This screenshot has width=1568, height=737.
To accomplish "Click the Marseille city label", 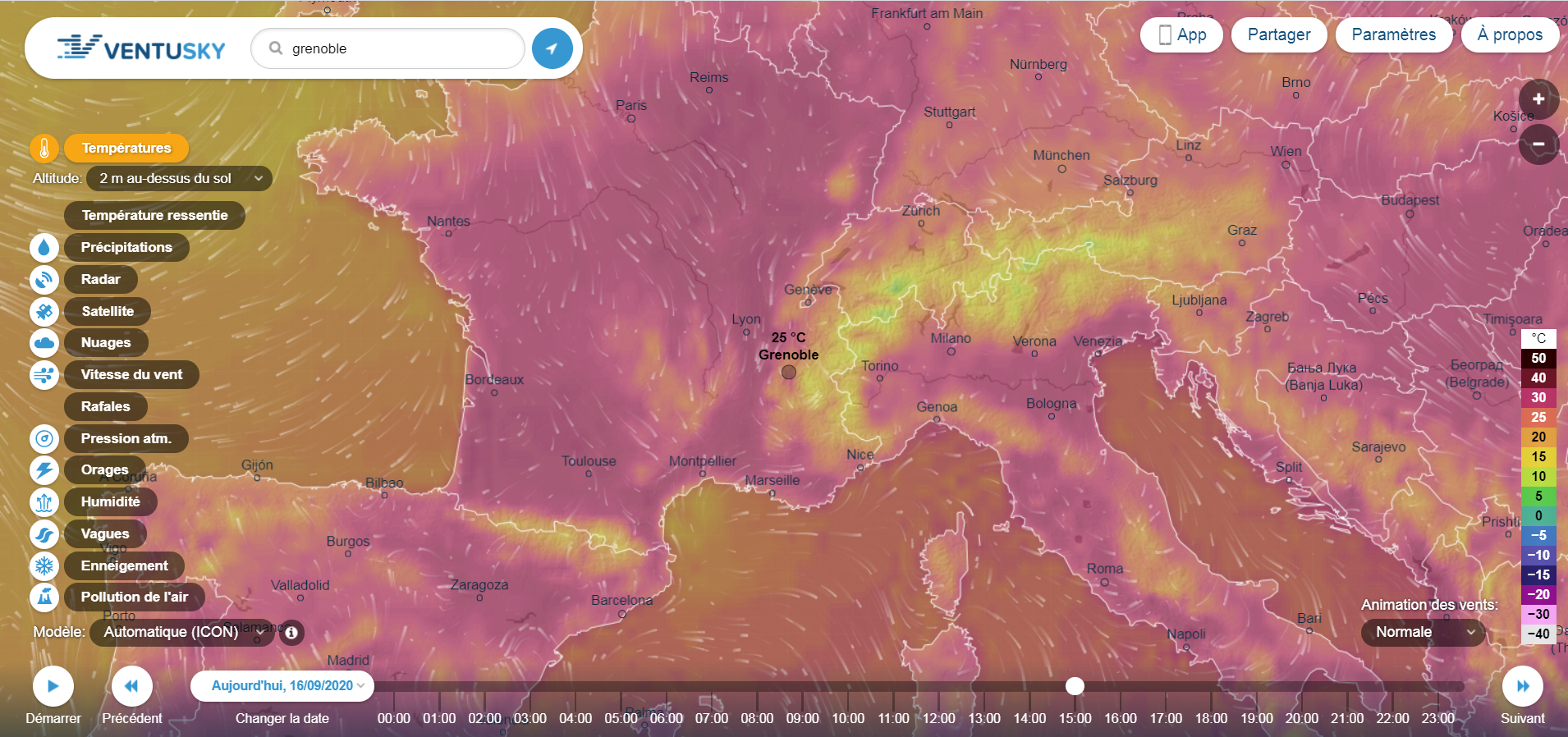I will pyautogui.click(x=773, y=480).
